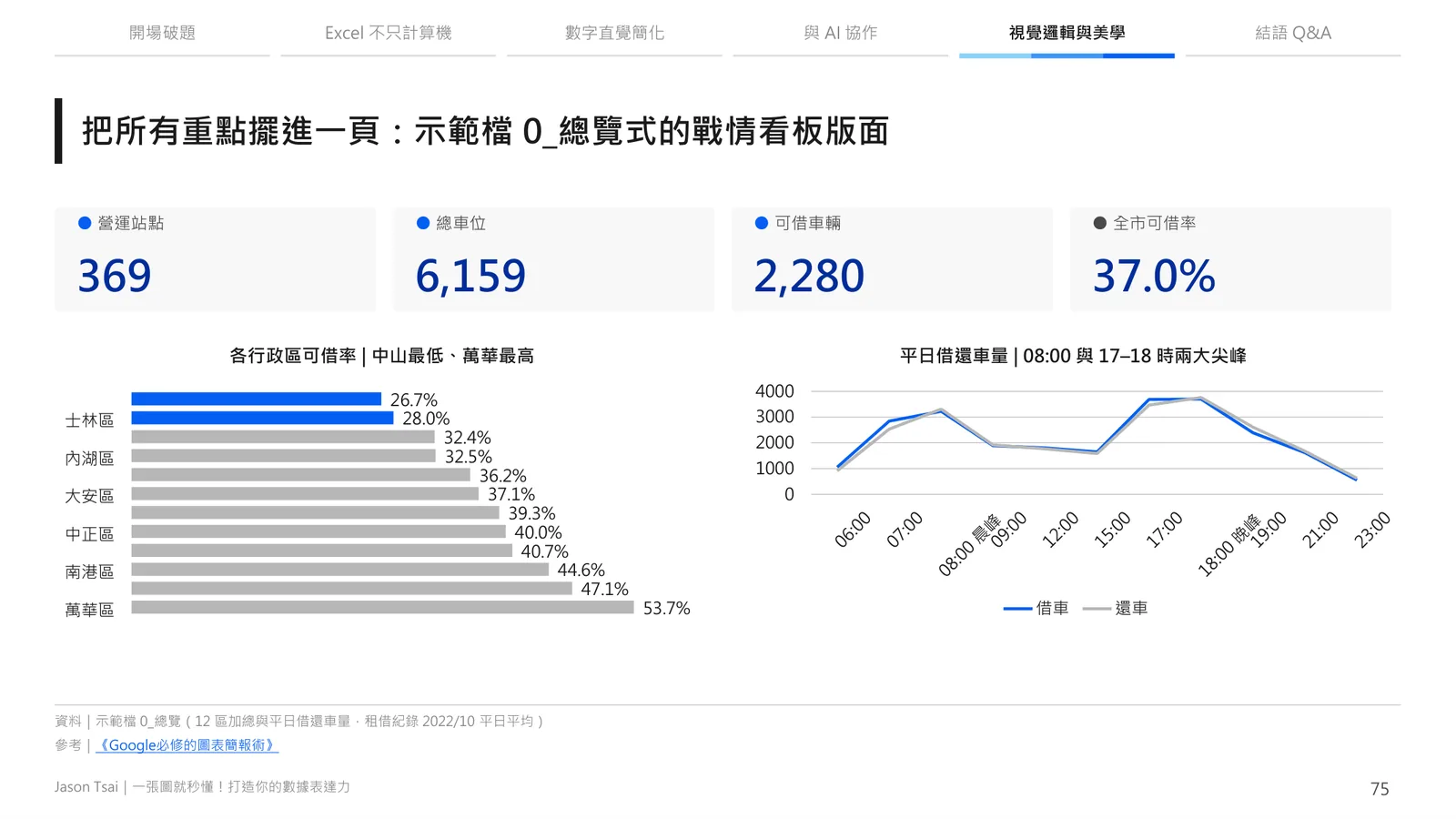Click the 47.1% bar data label
1456x819 pixels.
click(x=605, y=589)
